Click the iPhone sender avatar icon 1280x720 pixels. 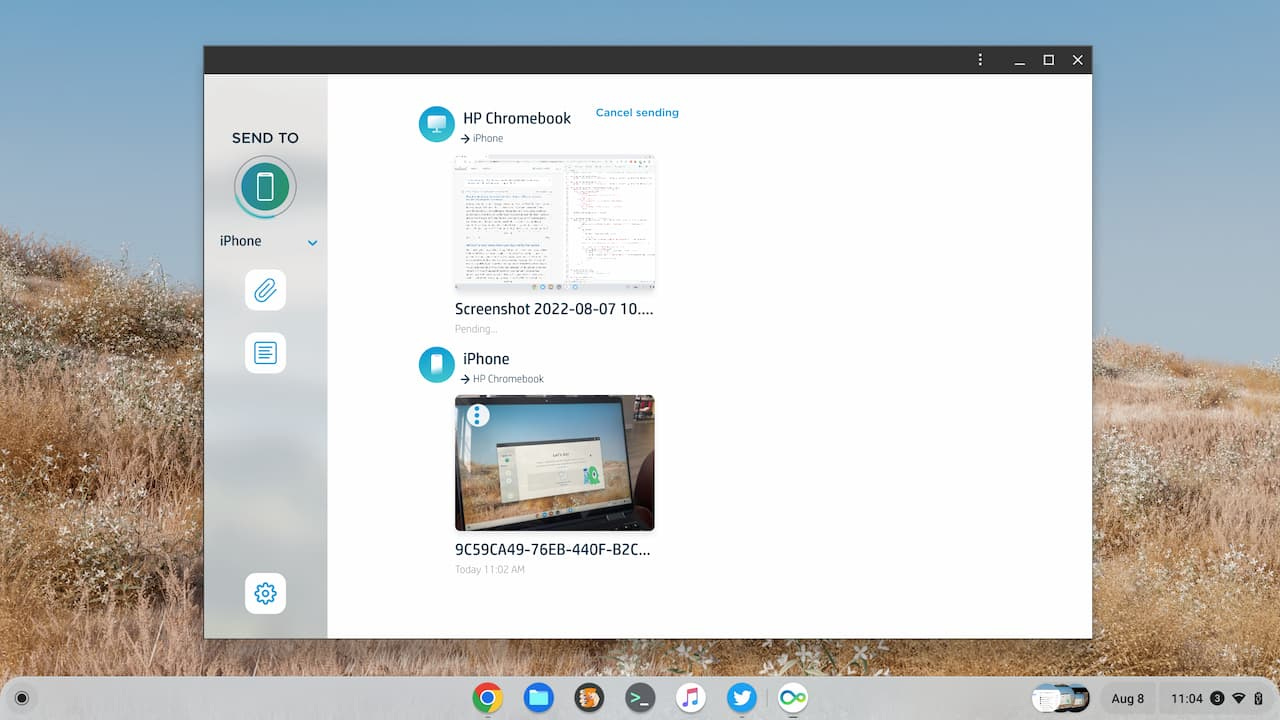pyautogui.click(x=437, y=365)
